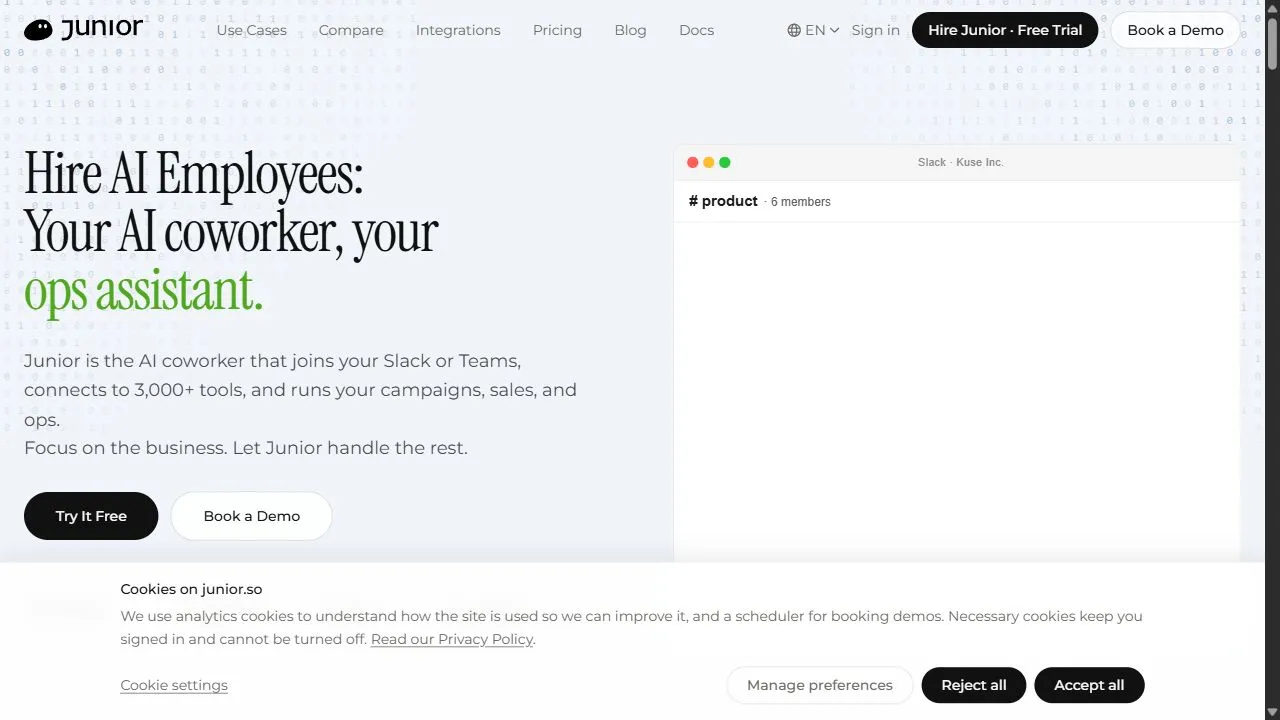Click the # product channel name

coord(723,201)
